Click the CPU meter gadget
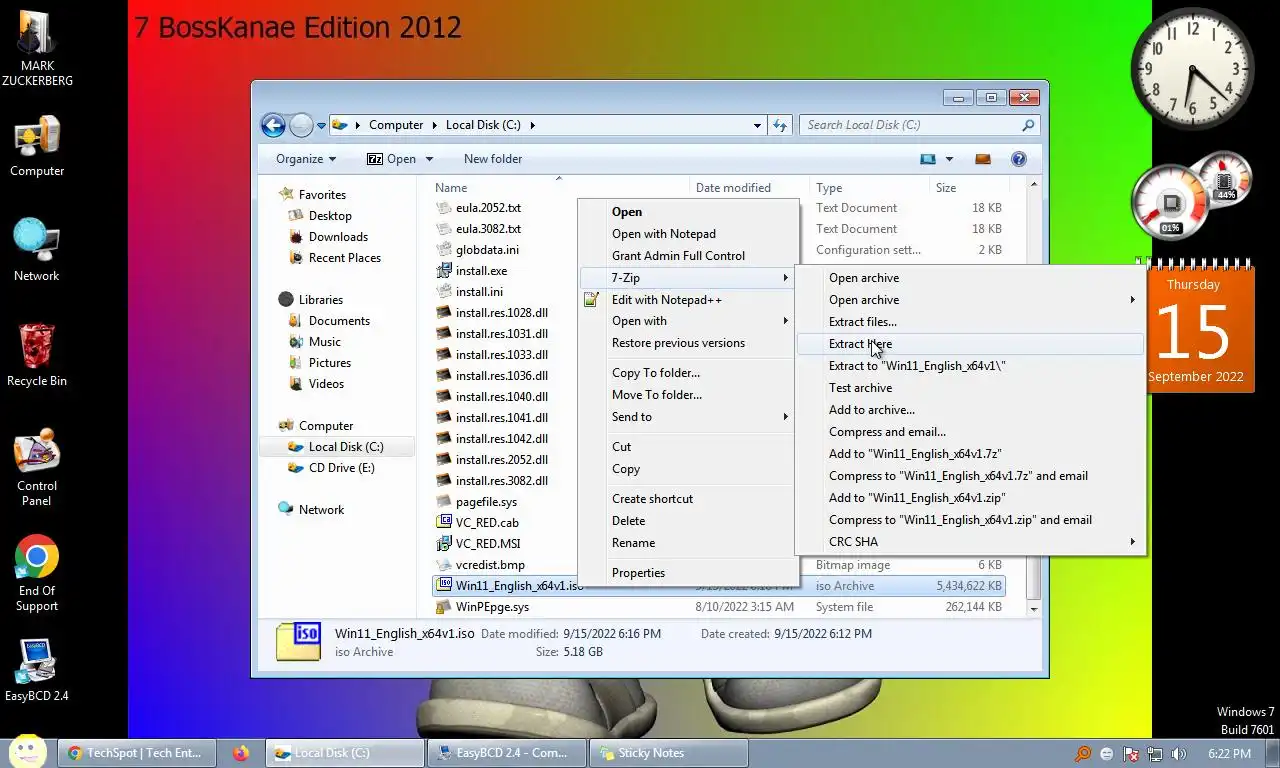This screenshot has width=1280, height=768. coord(1170,204)
